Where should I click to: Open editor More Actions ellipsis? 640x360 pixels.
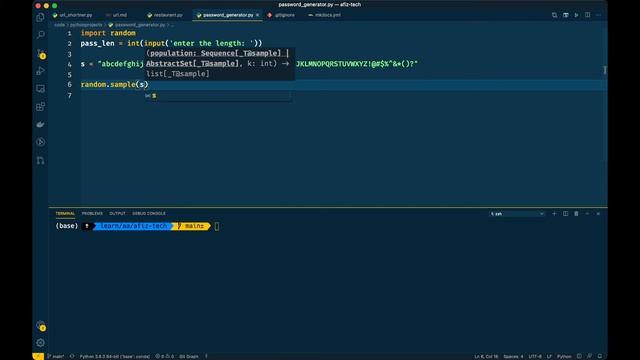(x=598, y=15)
